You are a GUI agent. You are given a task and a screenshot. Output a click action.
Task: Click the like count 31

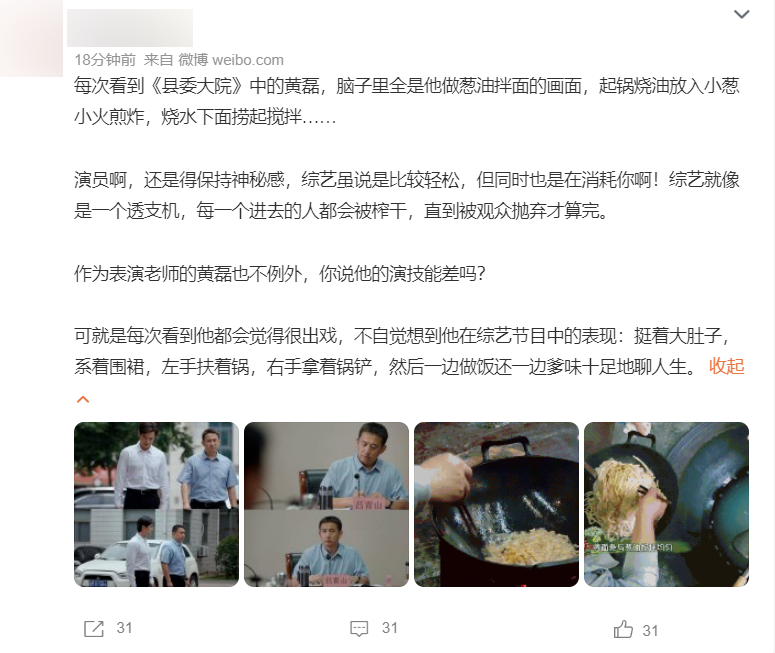650,631
